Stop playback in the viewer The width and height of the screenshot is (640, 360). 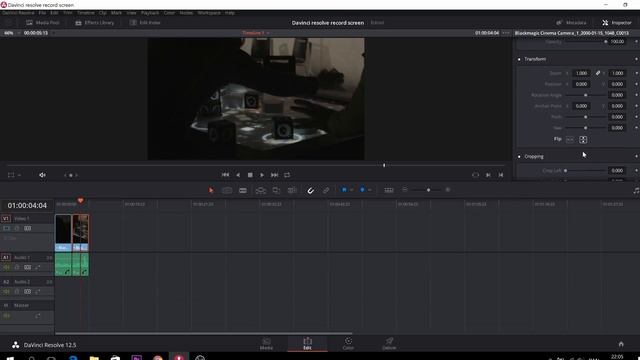[x=250, y=175]
